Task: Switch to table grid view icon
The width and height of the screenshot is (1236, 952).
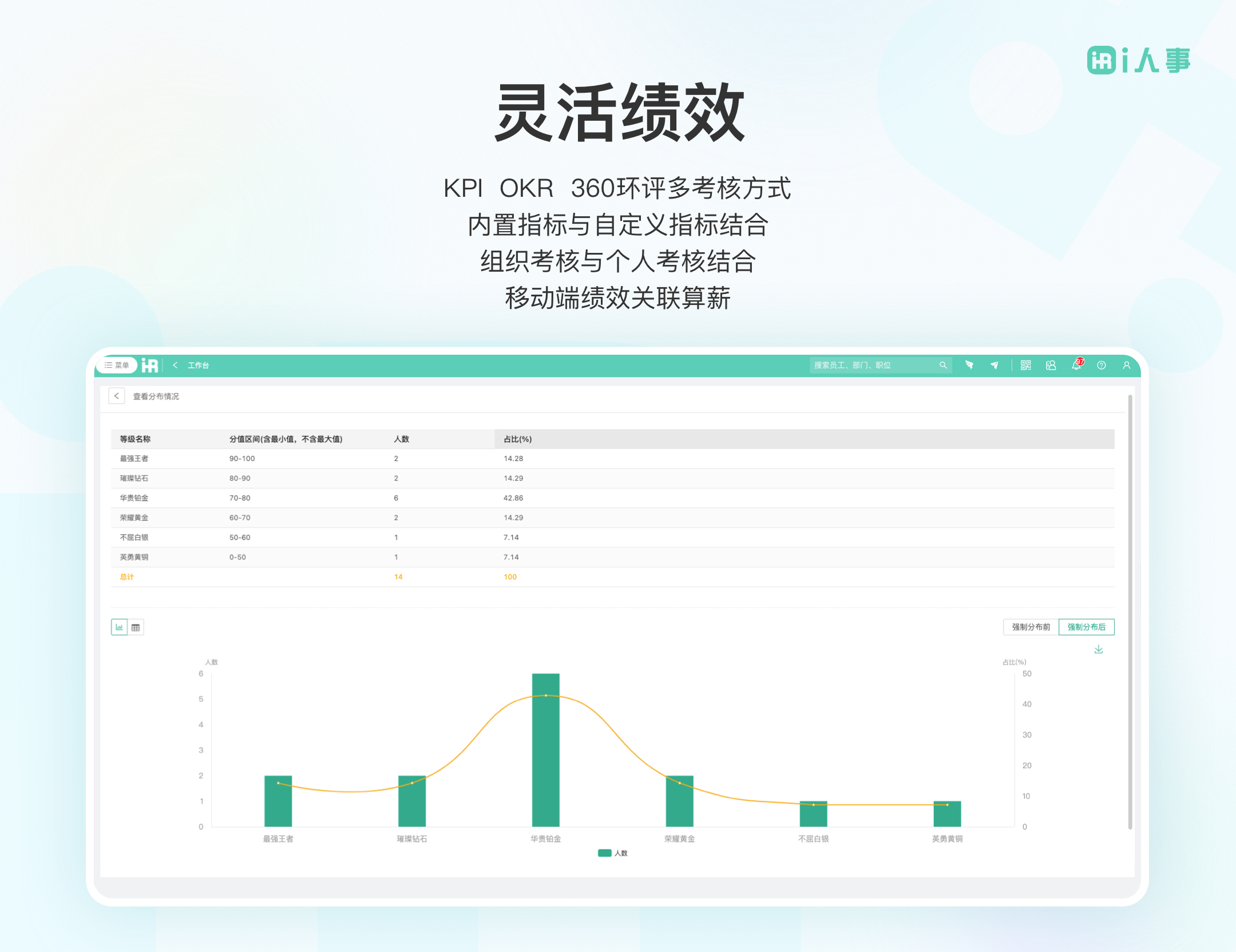Action: point(136,627)
